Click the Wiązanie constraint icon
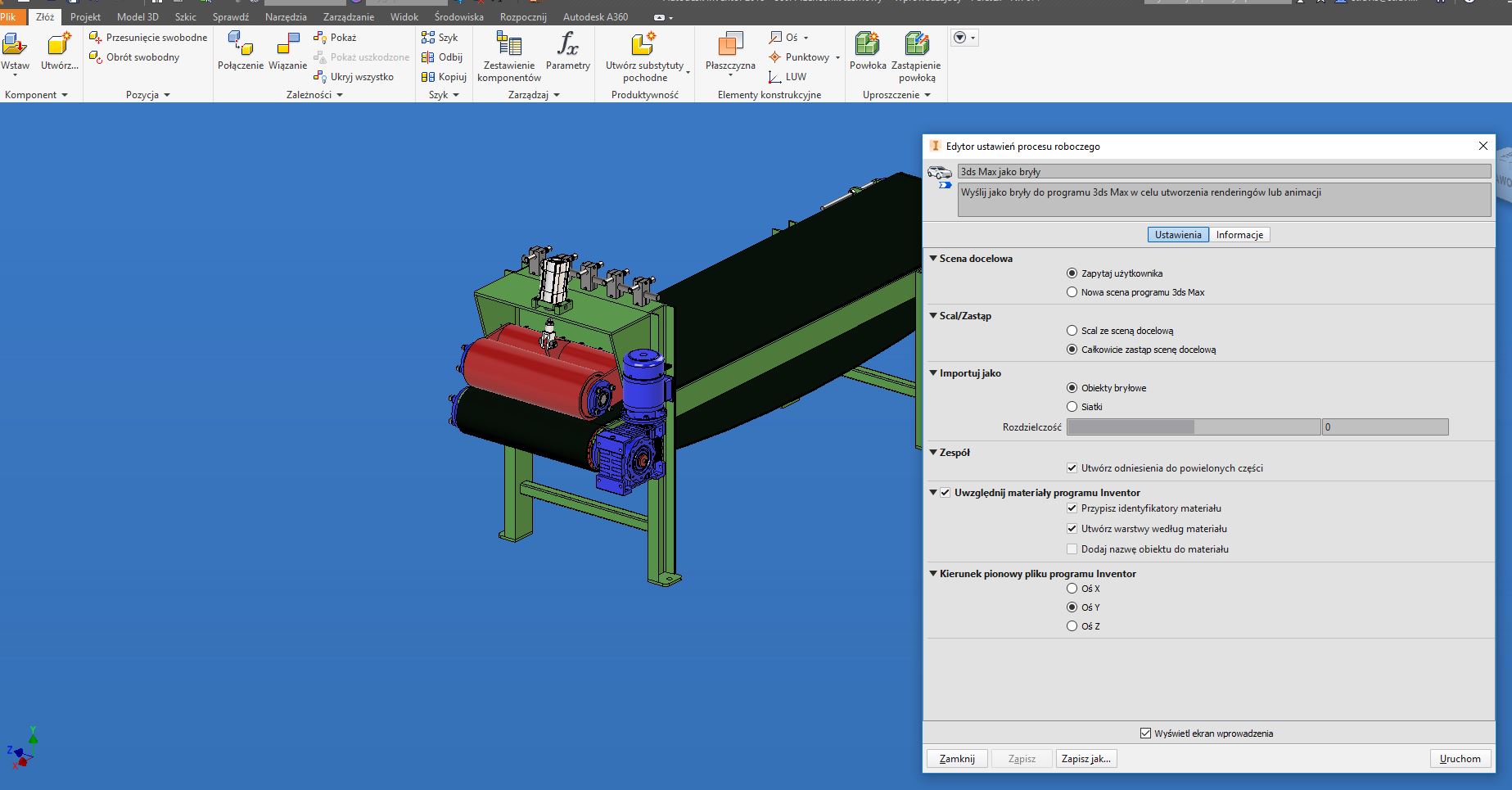 pos(288,44)
